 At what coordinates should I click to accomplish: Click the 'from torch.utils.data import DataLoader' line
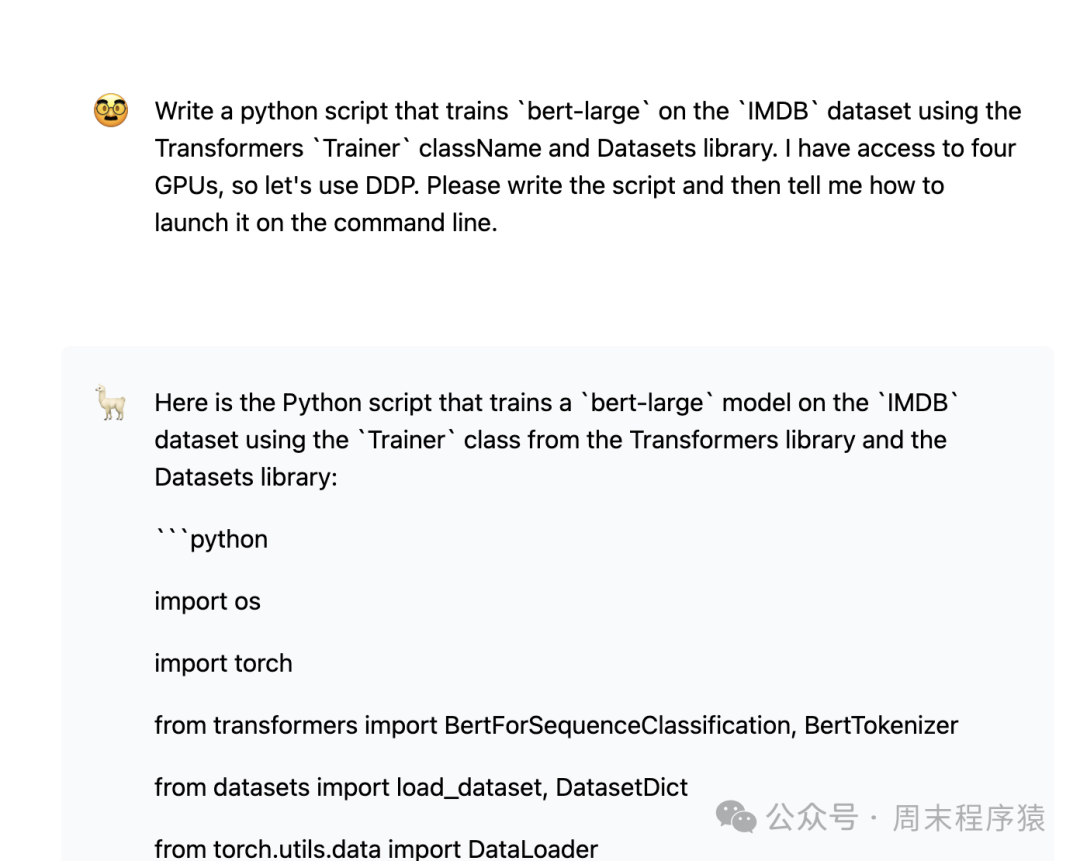click(x=375, y=849)
